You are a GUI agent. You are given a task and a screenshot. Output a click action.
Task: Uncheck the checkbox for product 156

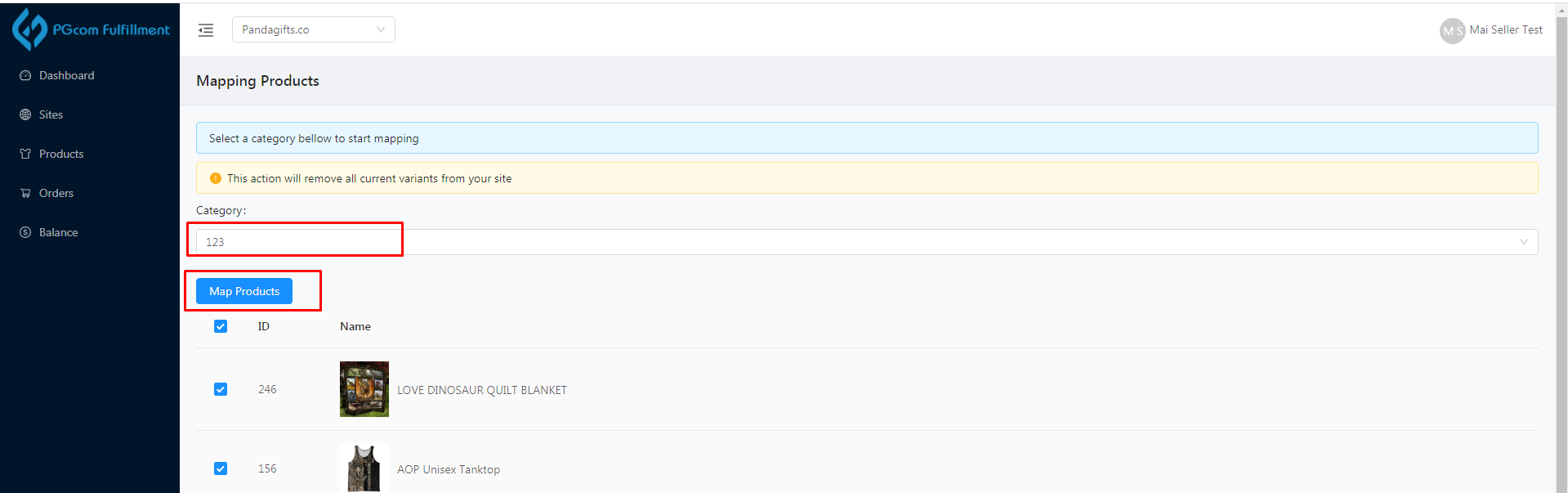pyautogui.click(x=221, y=468)
